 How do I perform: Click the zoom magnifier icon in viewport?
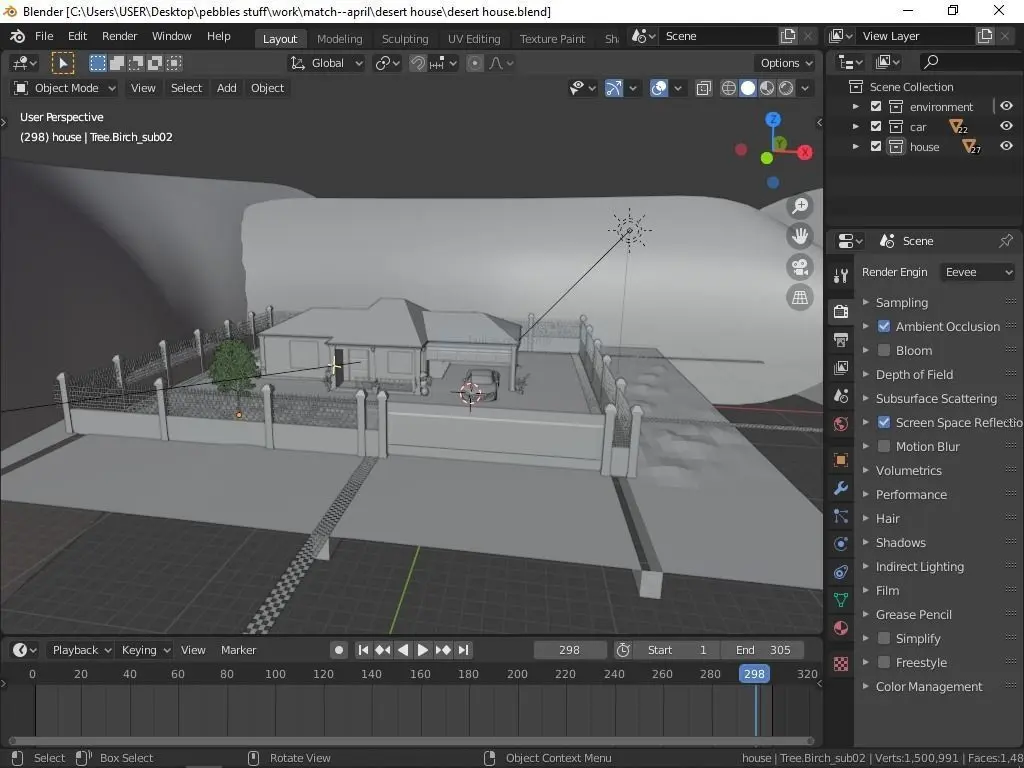click(x=800, y=207)
